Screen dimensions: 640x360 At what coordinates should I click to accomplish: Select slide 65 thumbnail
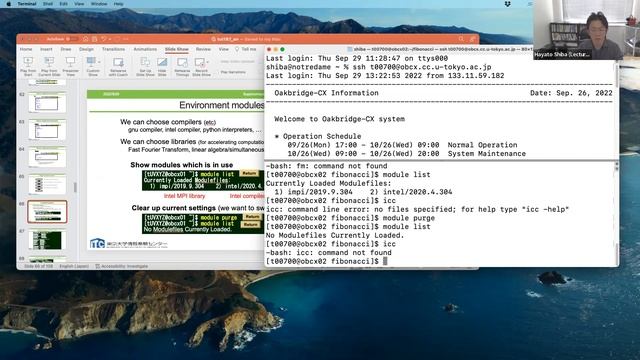[x=47, y=184]
